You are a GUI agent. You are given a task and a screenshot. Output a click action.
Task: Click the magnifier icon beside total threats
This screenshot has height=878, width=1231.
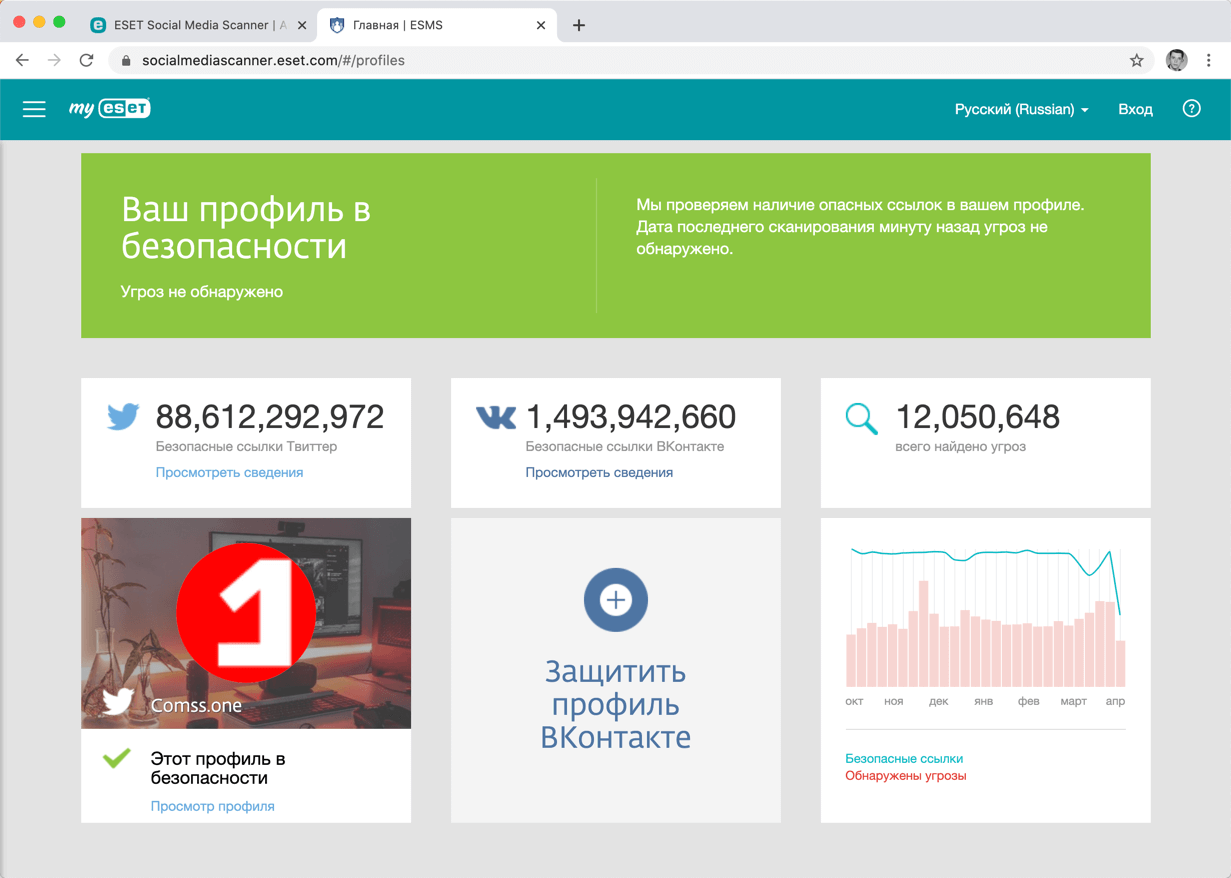pyautogui.click(x=861, y=418)
